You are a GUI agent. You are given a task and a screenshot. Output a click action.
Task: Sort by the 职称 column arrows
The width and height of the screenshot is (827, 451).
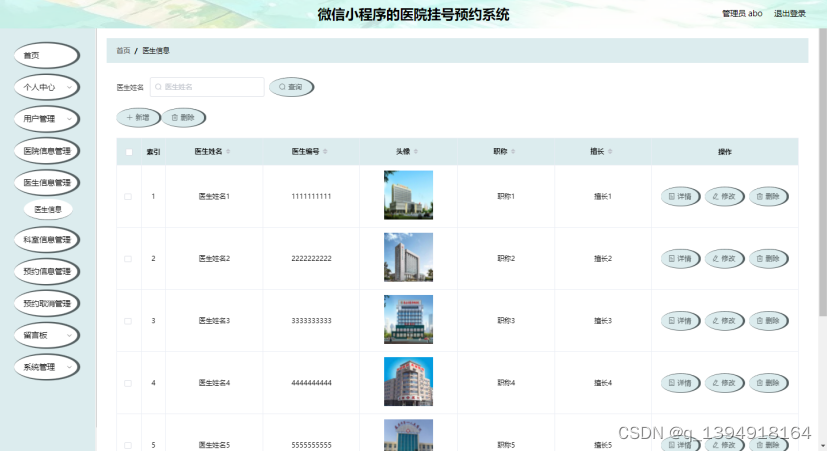click(513, 151)
